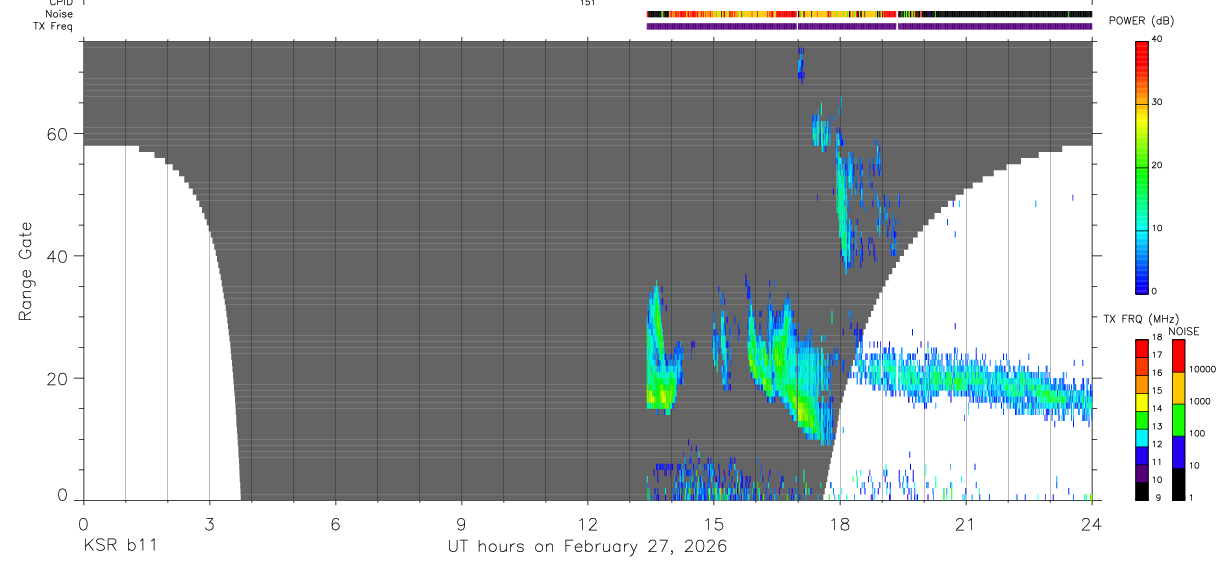The width and height of the screenshot is (1228, 567).
Task: Click the '21' tick on the UT hours axis
Action: click(966, 523)
